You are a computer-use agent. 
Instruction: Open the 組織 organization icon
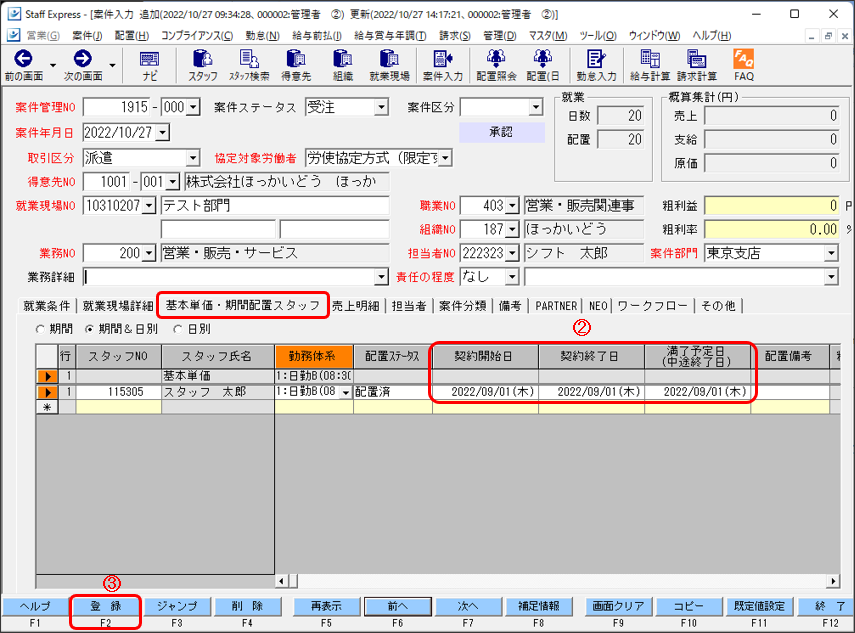342,65
